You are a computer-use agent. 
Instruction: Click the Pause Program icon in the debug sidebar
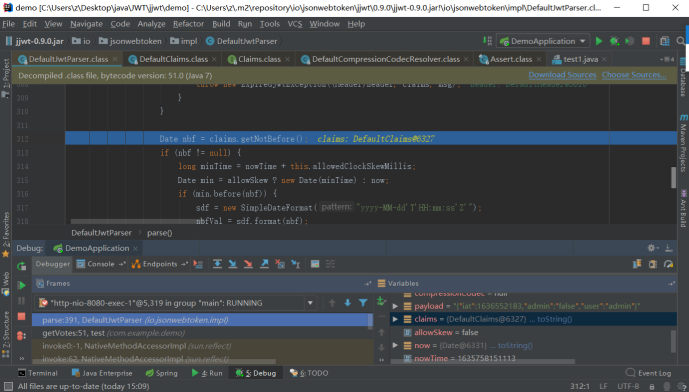click(21, 301)
